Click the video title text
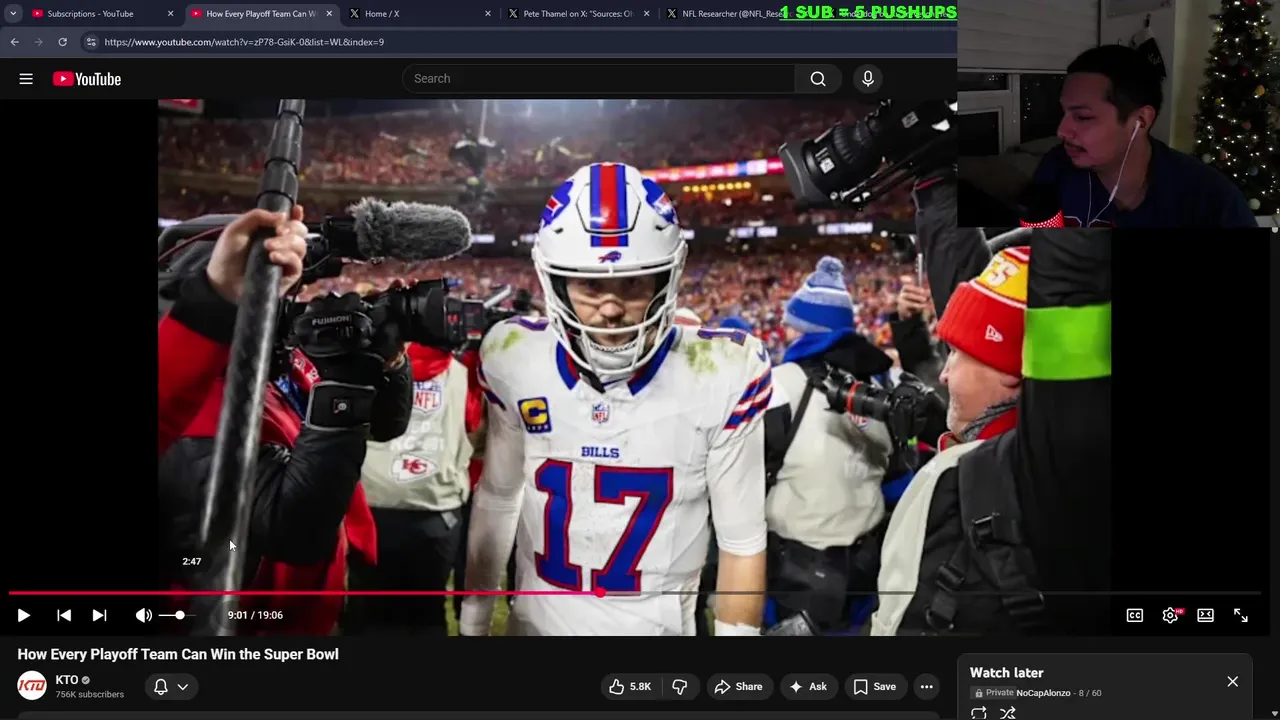The image size is (1280, 720). click(178, 654)
